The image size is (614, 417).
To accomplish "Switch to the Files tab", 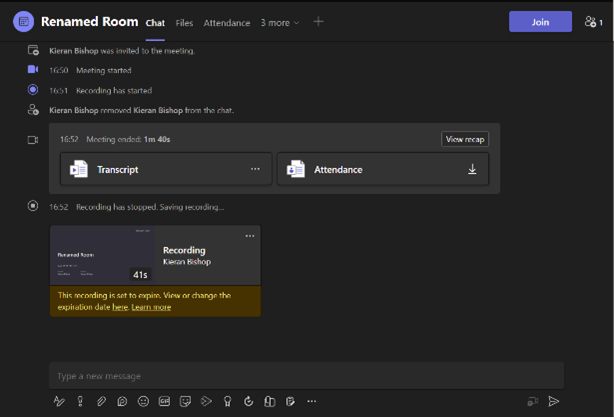I will 184,23.
